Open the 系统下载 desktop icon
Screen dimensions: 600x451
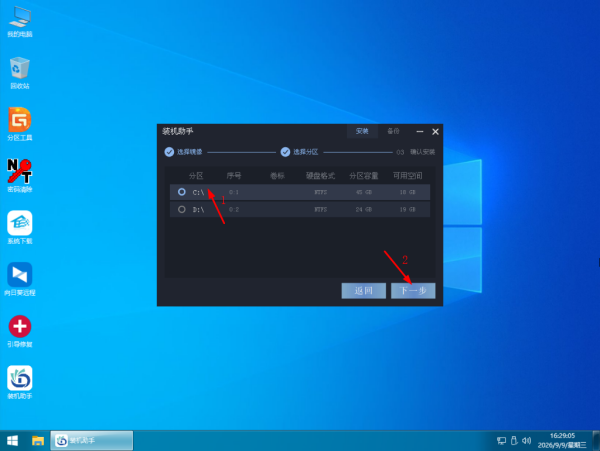(20, 227)
